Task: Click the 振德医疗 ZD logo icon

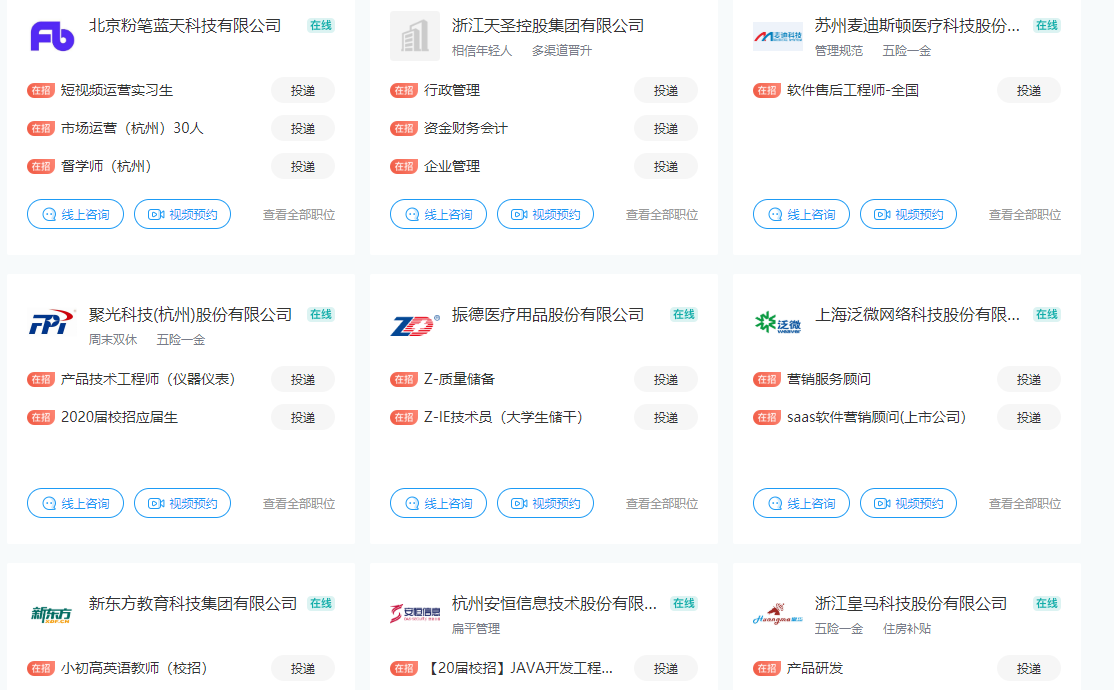Action: [415, 325]
